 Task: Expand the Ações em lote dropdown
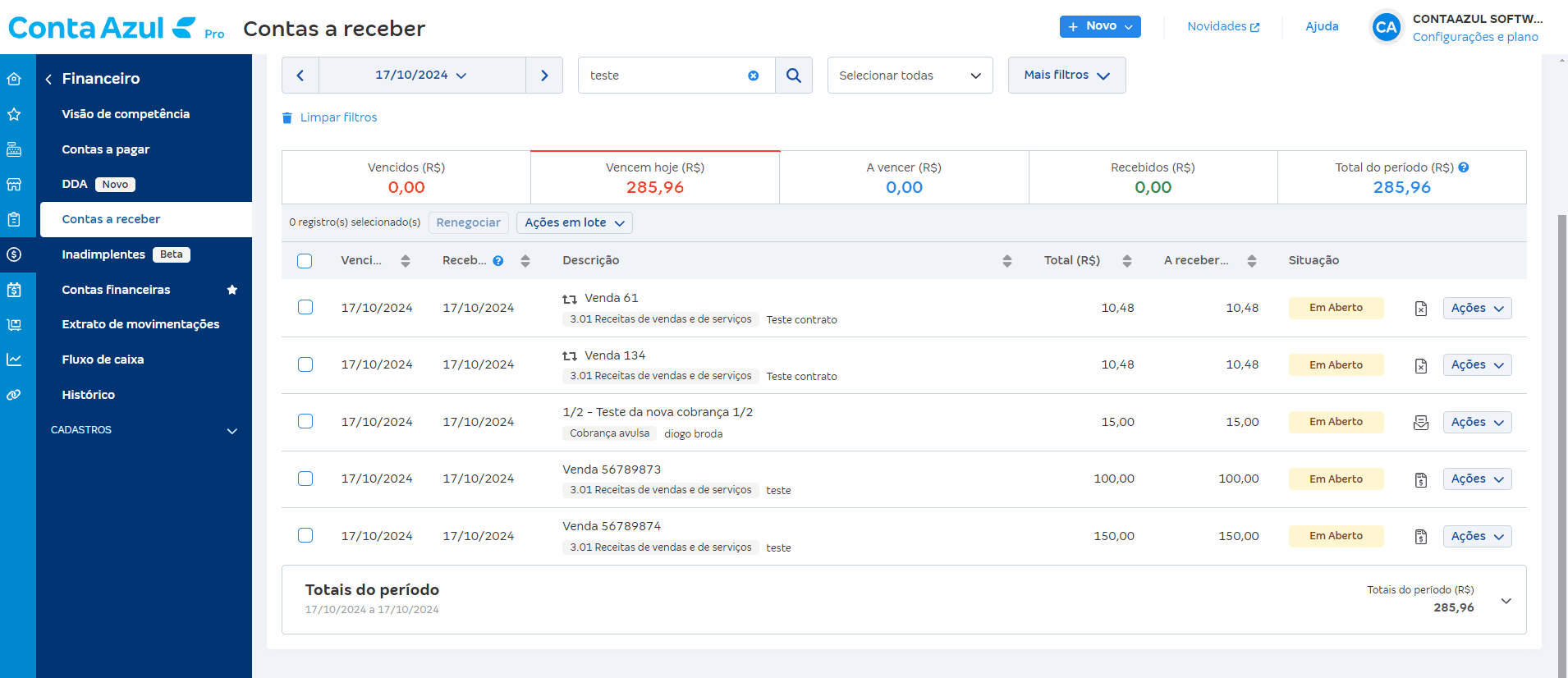tap(574, 222)
